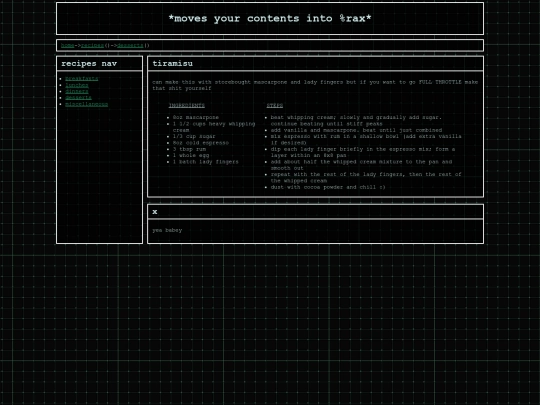Go to desserts in recipes nav sidebar
Screen dimensions: 540x405
point(78,98)
